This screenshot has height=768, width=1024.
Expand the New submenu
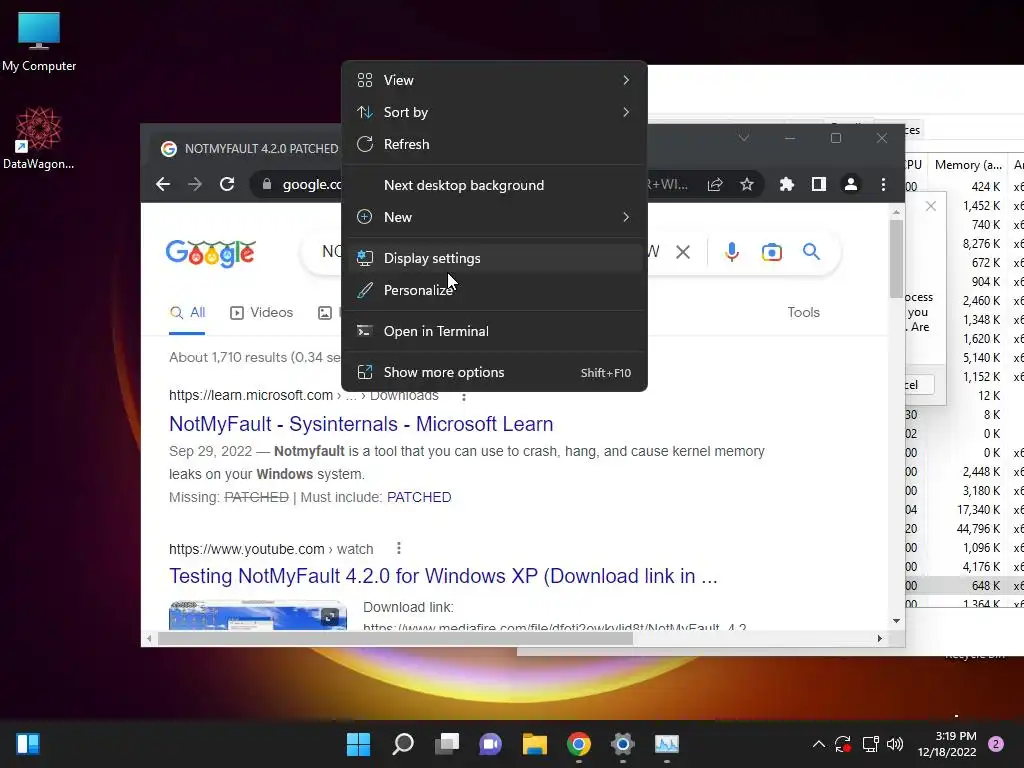pyautogui.click(x=494, y=217)
